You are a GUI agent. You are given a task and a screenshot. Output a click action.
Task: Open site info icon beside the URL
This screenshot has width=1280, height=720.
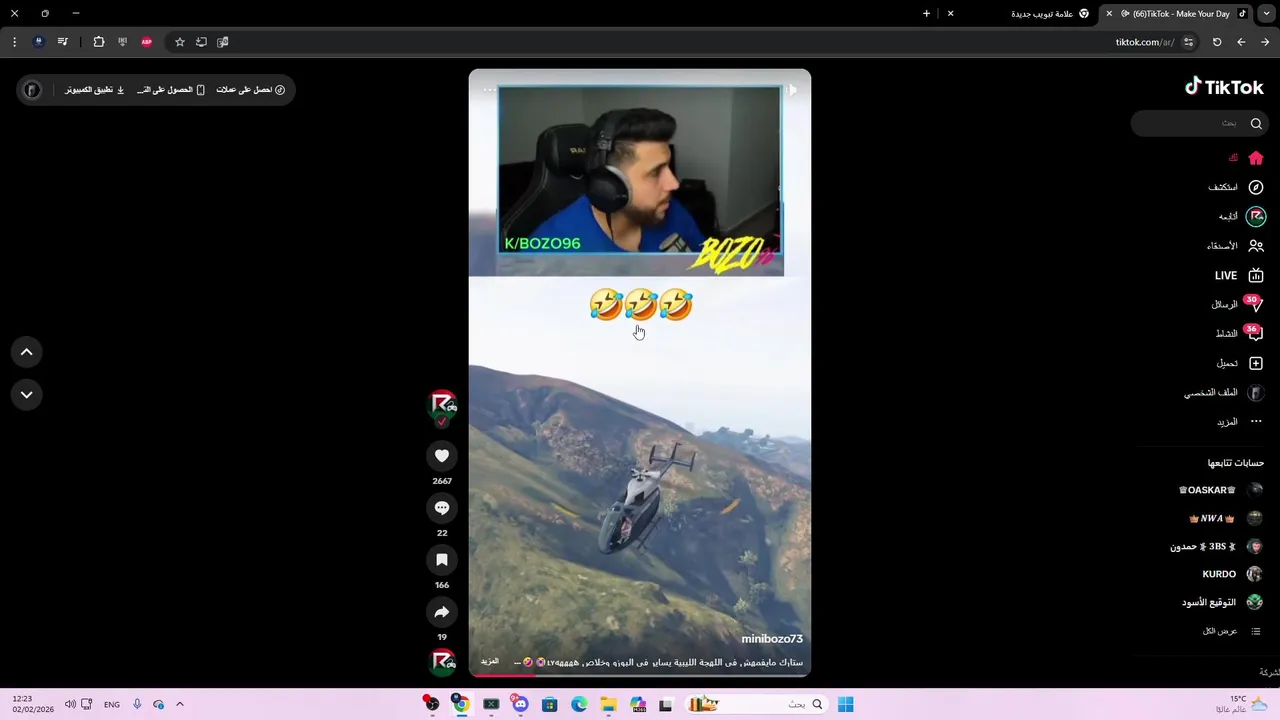pyautogui.click(x=1188, y=42)
